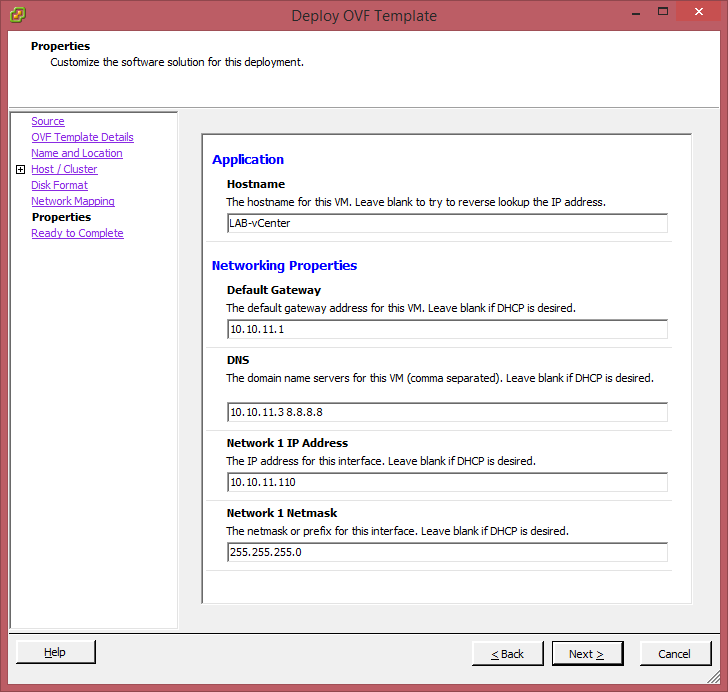
Task: Cancel the OVF deployment wizard
Action: point(674,654)
